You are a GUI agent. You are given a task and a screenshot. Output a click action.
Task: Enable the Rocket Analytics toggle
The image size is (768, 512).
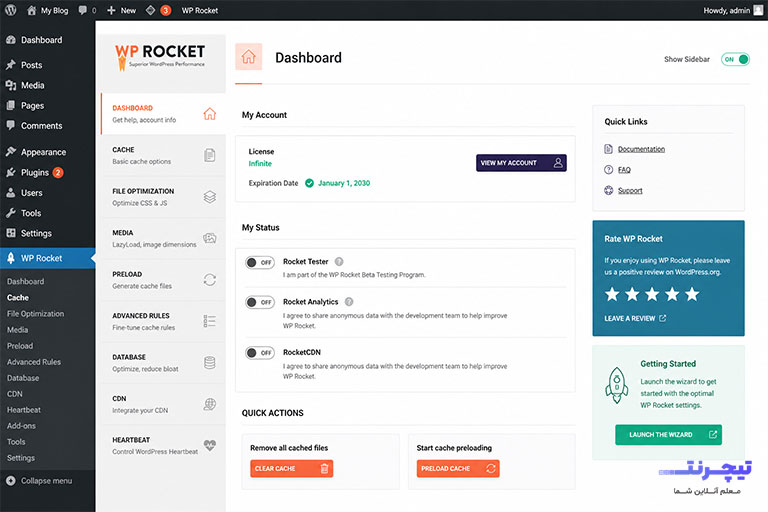point(260,302)
